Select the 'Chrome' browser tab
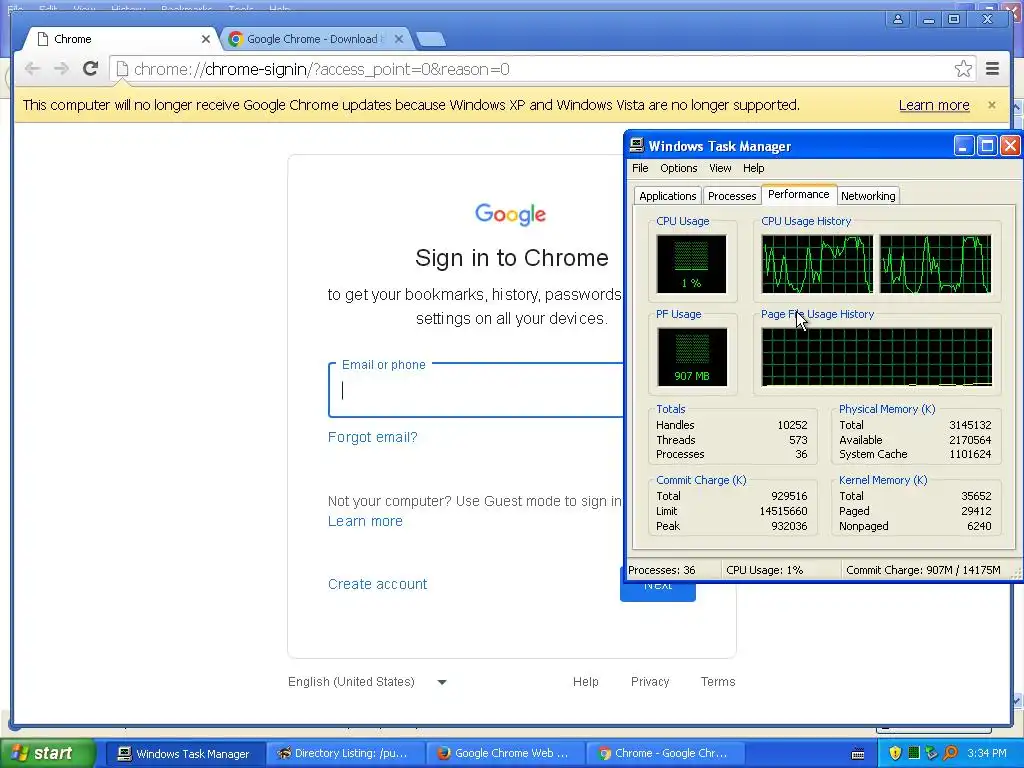This screenshot has height=768, width=1024. tap(121, 39)
